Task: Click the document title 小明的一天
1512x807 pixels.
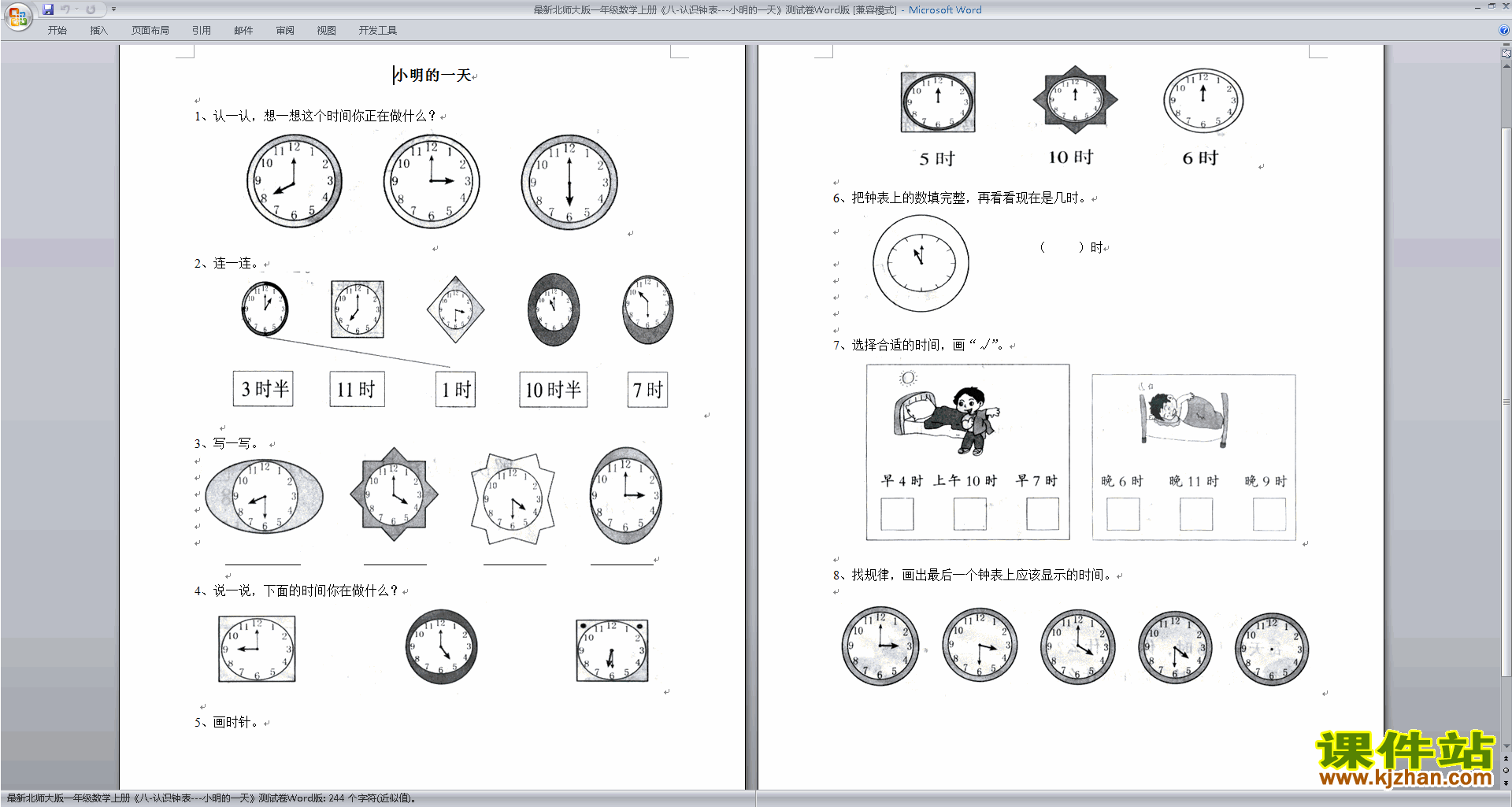Action: click(432, 75)
